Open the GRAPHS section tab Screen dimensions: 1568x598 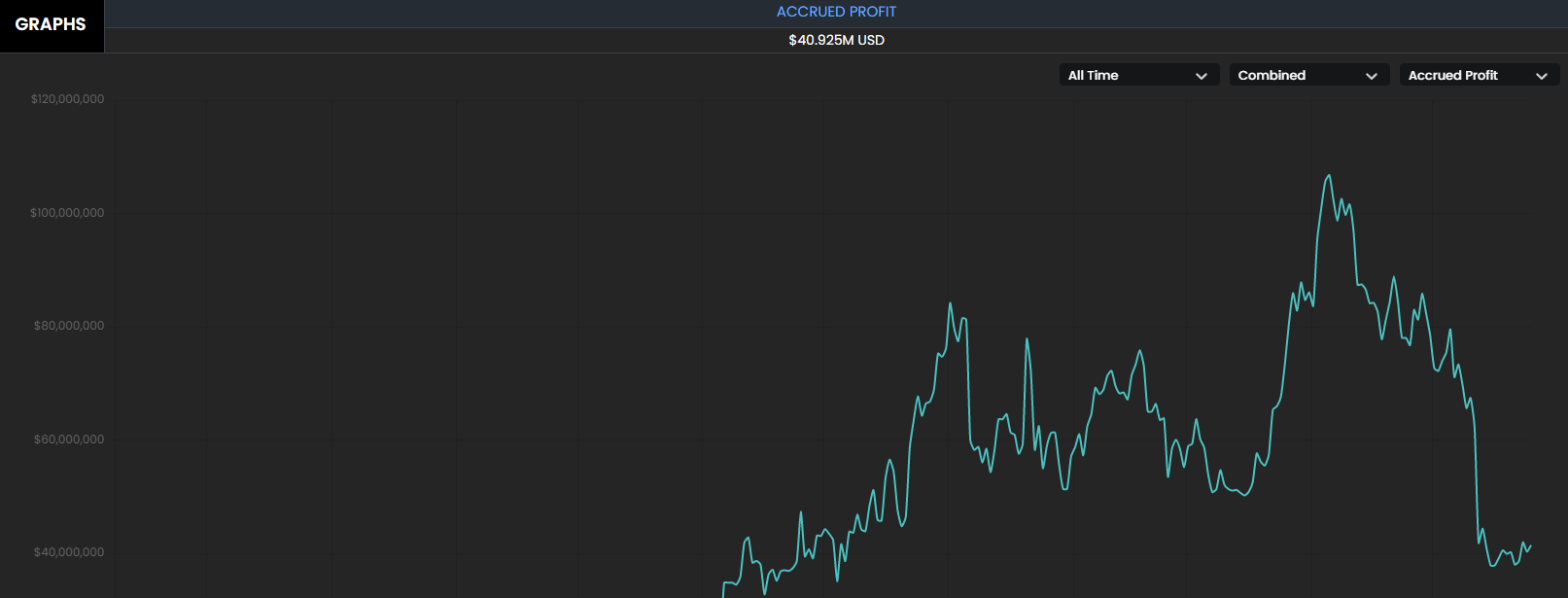(52, 25)
